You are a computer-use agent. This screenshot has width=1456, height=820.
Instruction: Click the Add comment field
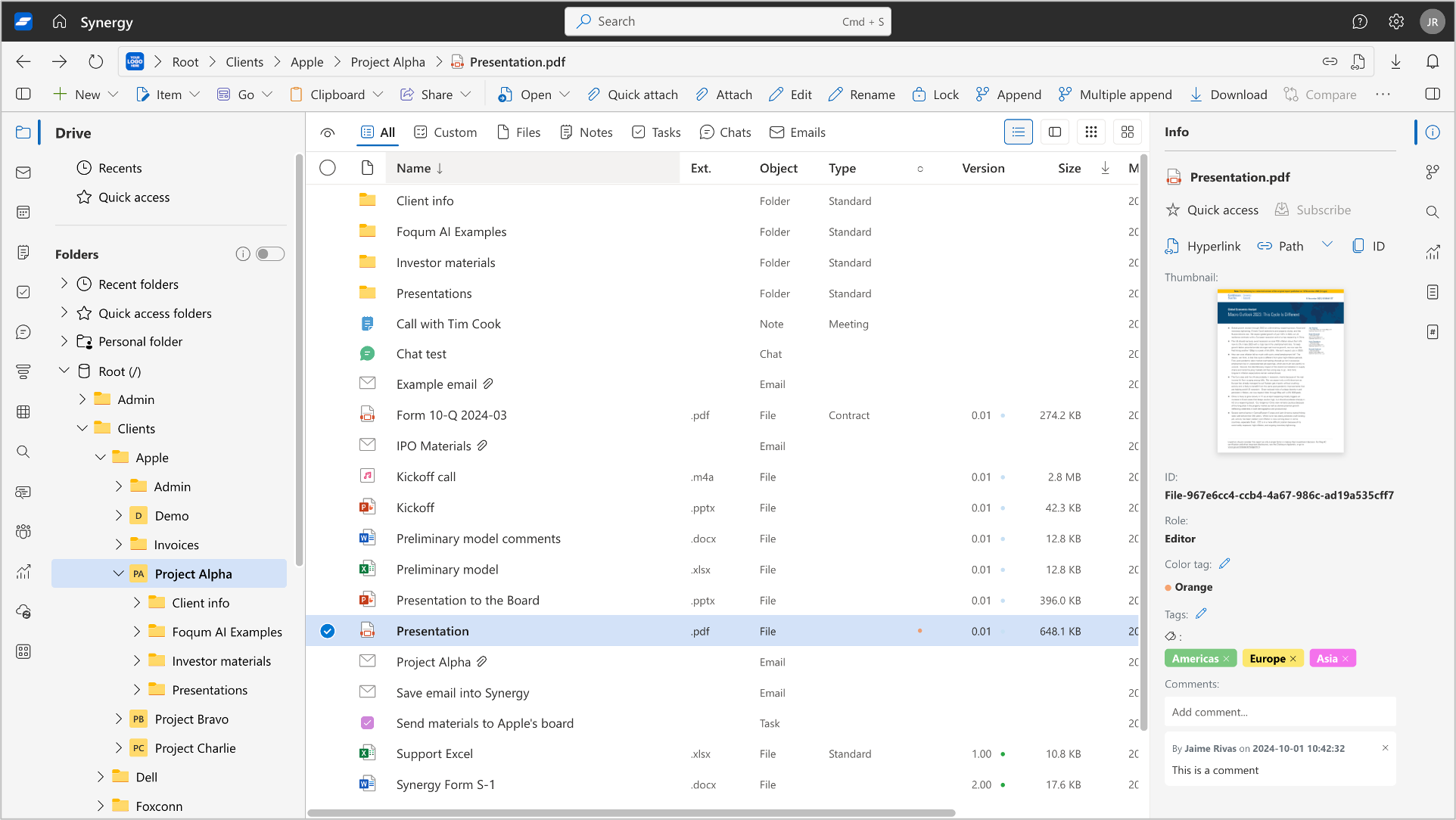click(1280, 712)
